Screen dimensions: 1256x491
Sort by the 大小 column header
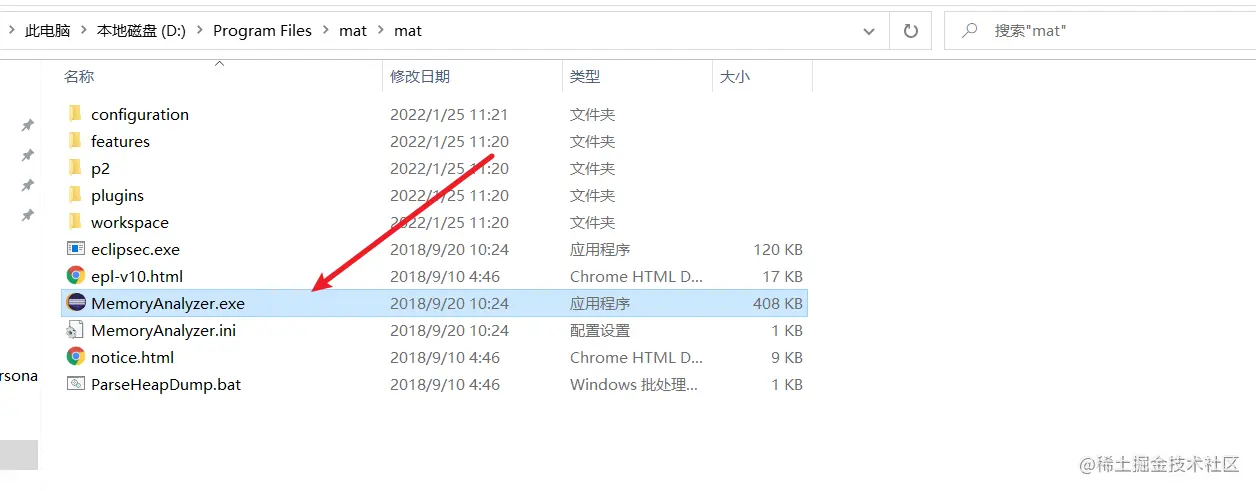click(735, 76)
